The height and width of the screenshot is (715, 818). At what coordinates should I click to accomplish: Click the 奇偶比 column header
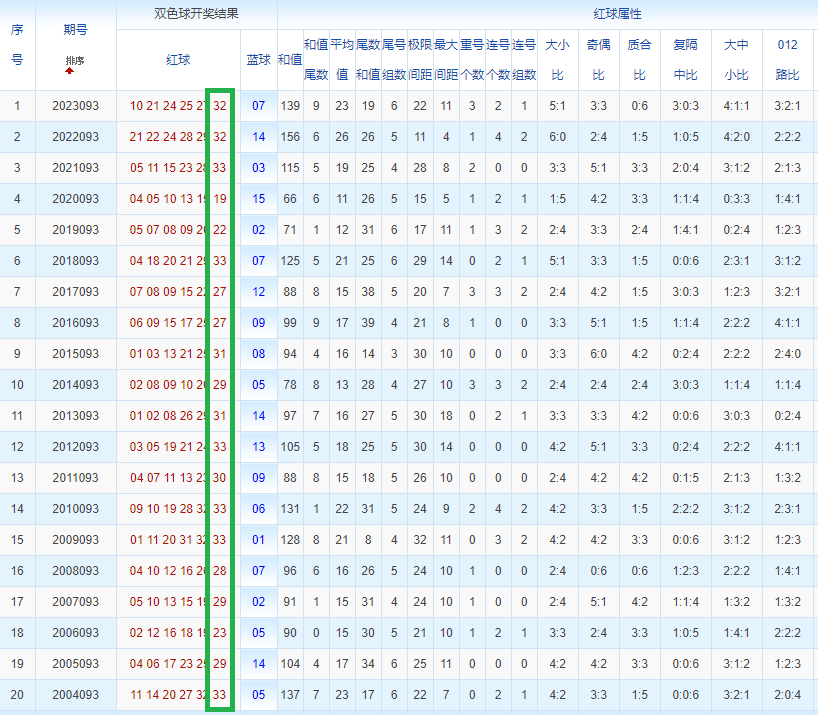pyautogui.click(x=598, y=59)
